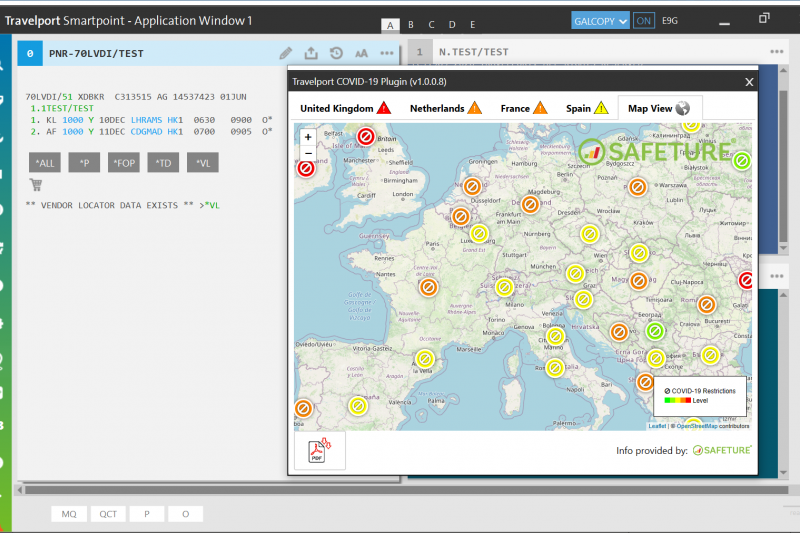The image size is (800, 533).
Task: Switch to work area tab D
Action: pos(452,25)
